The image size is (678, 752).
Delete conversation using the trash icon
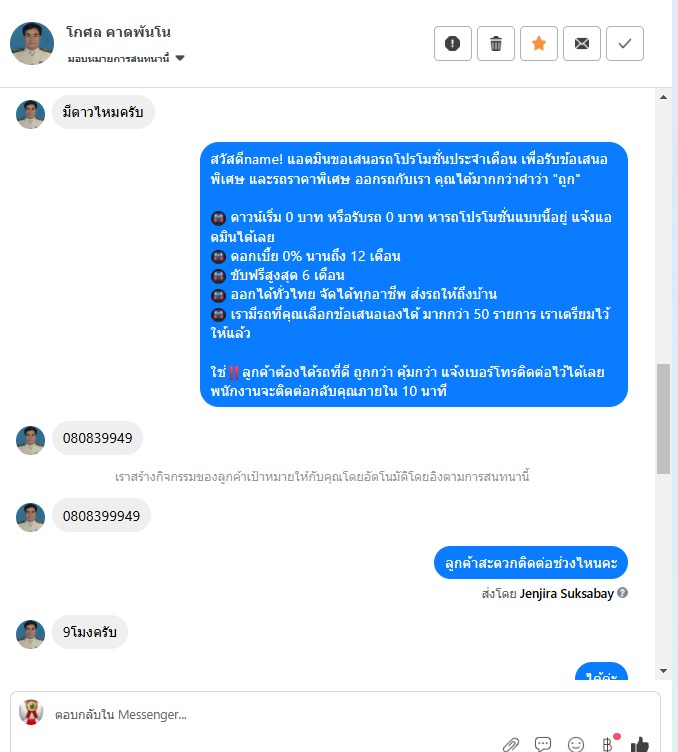496,44
